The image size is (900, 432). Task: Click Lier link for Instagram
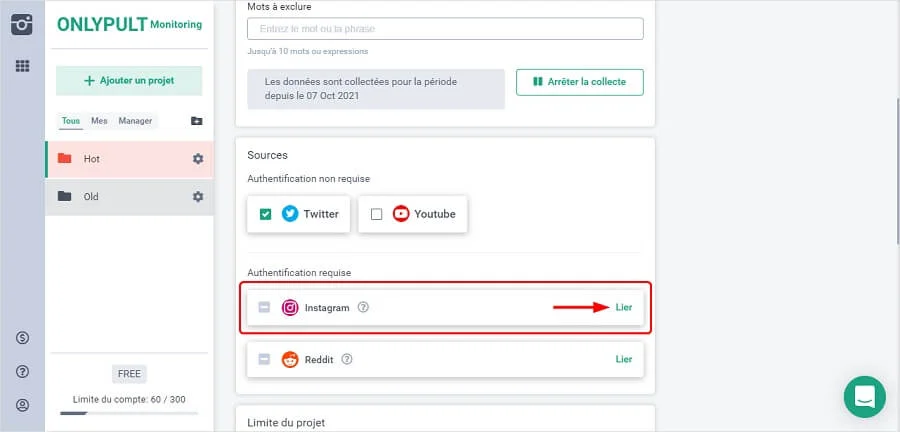[624, 308]
